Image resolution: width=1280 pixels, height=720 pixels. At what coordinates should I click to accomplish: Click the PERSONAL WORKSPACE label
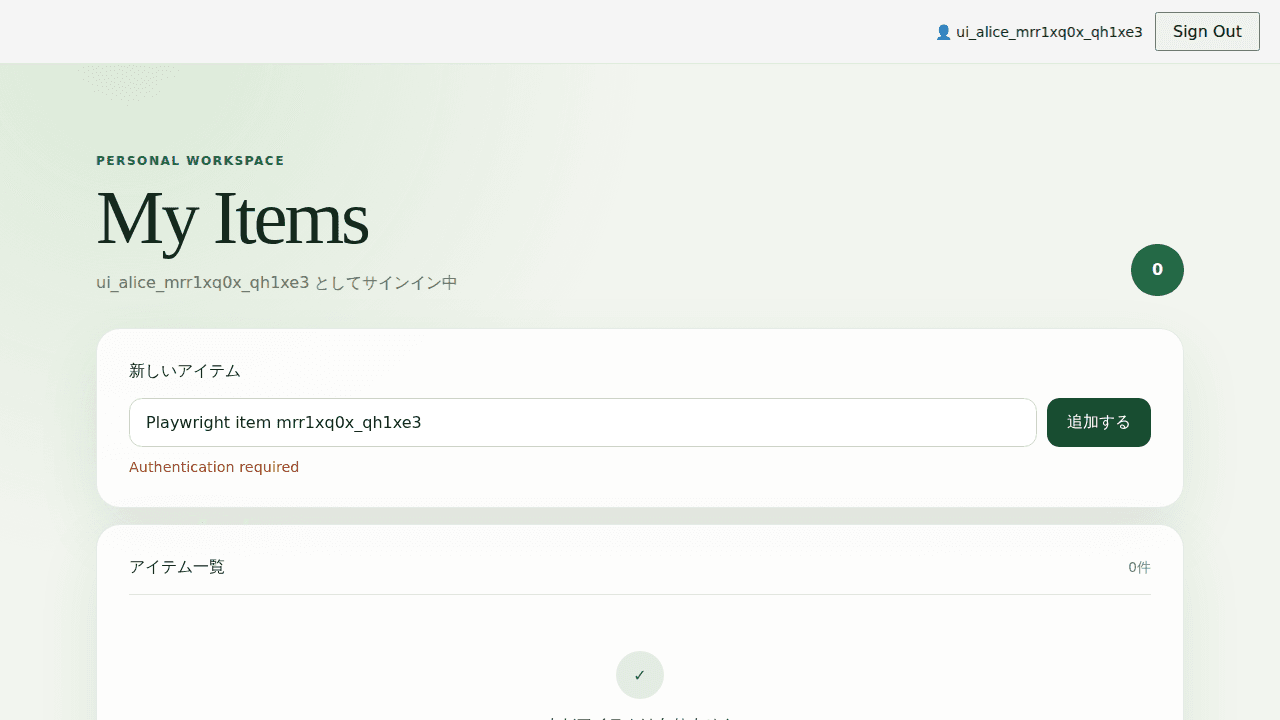(x=190, y=160)
